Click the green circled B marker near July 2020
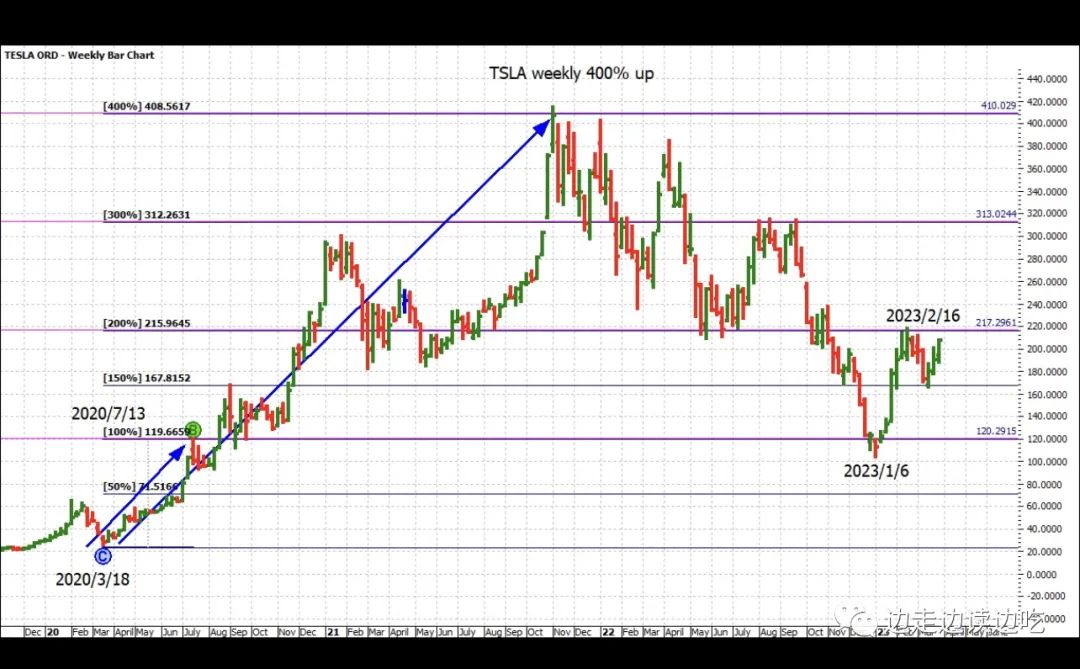Image resolution: width=1080 pixels, height=669 pixels. coord(194,431)
